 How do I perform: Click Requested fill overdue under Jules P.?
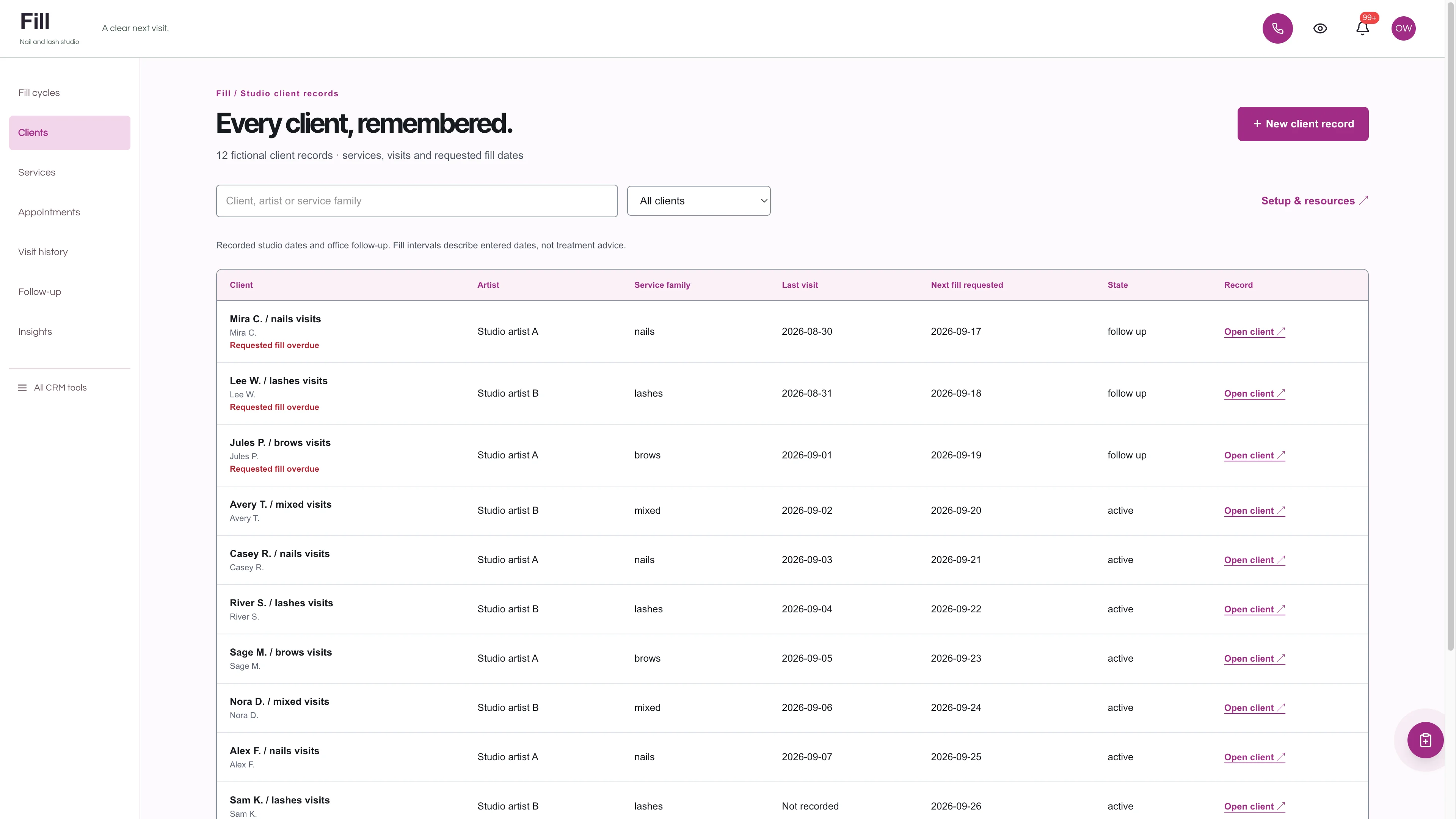(x=274, y=469)
